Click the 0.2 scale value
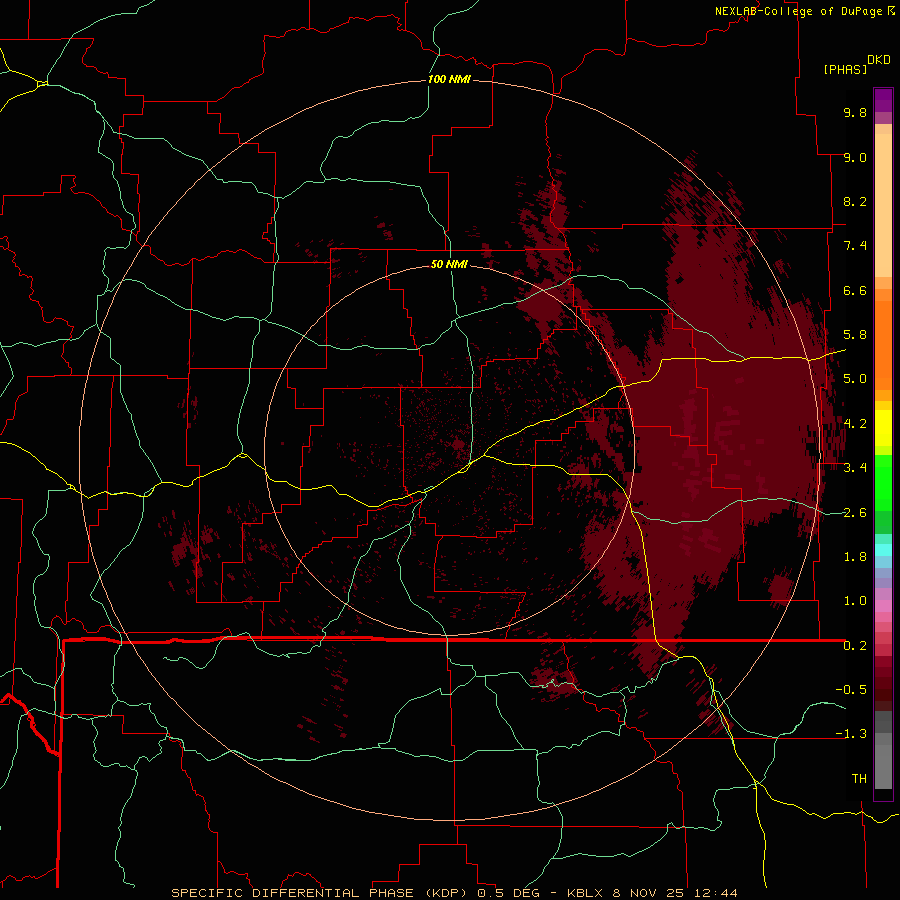This screenshot has width=900, height=900. pos(855,646)
